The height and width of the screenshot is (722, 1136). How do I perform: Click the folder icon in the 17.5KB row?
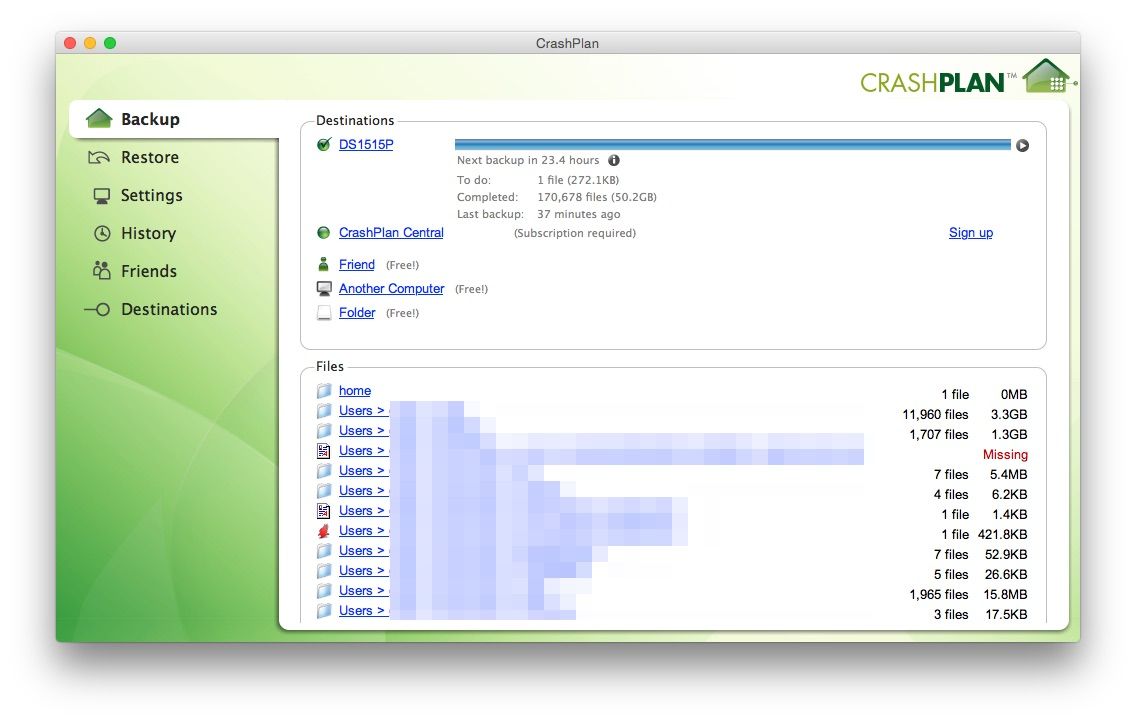click(x=324, y=611)
